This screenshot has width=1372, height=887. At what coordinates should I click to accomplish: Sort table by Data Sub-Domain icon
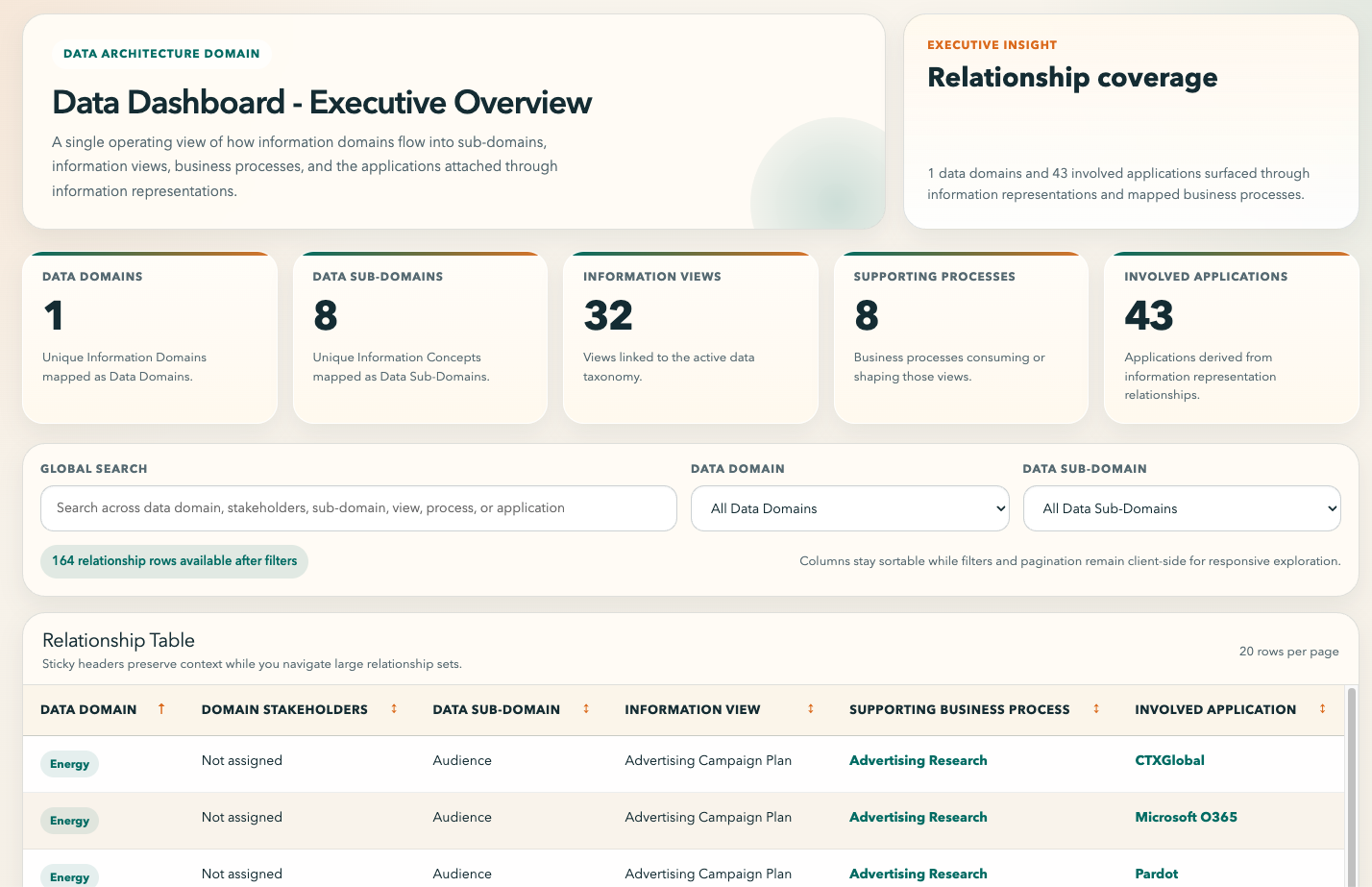[586, 709]
